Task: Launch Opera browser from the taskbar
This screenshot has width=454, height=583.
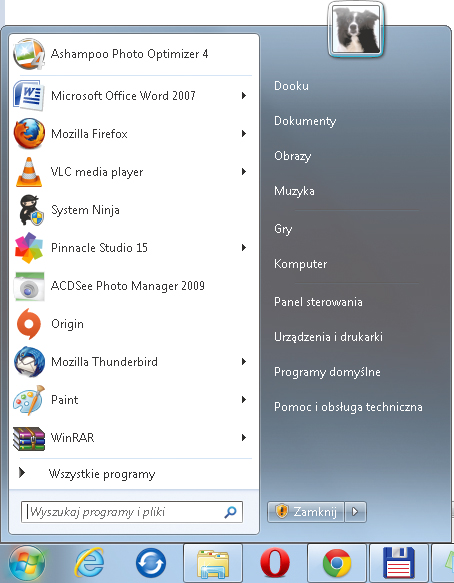Action: coord(275,563)
